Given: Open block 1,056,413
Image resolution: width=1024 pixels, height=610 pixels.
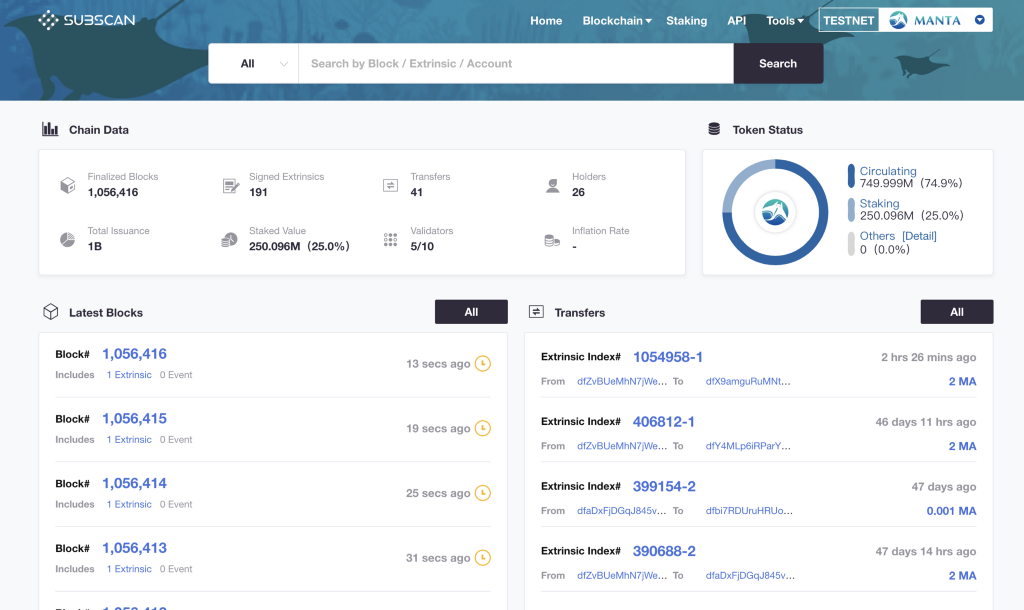Looking at the screenshot, I should pyautogui.click(x=135, y=547).
